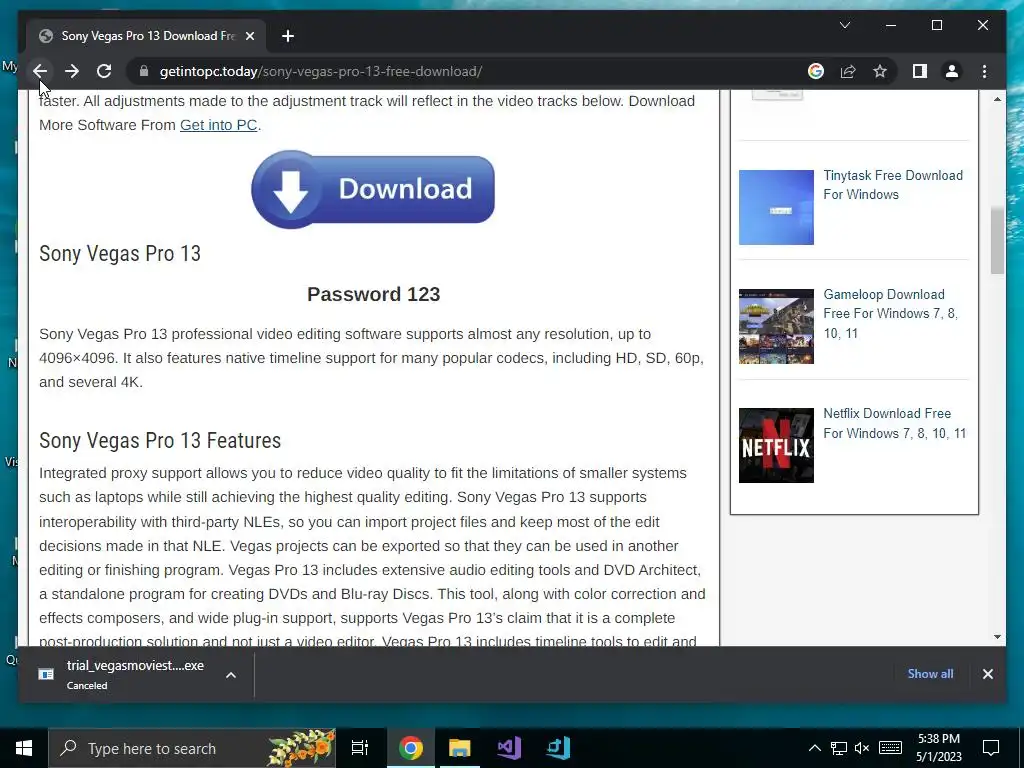
Task: Close the downloads bar
Action: tap(987, 674)
